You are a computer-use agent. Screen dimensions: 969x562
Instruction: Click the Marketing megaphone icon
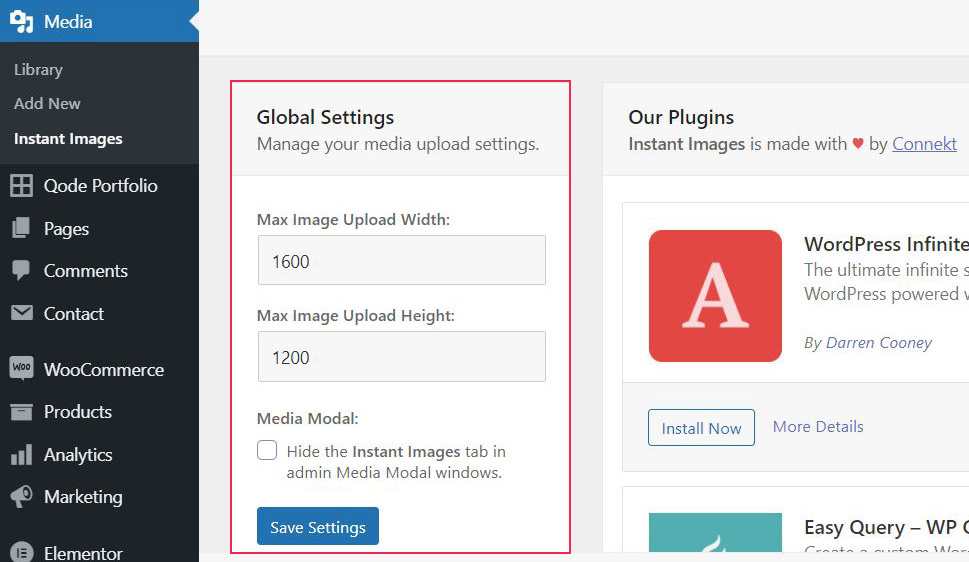pos(22,496)
